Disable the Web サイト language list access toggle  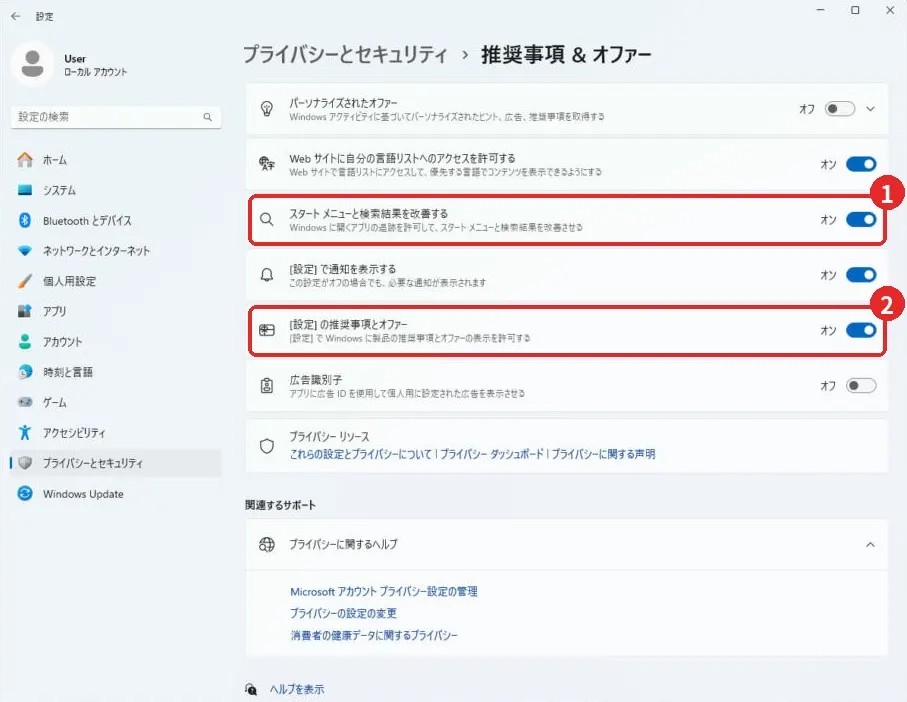tap(861, 164)
